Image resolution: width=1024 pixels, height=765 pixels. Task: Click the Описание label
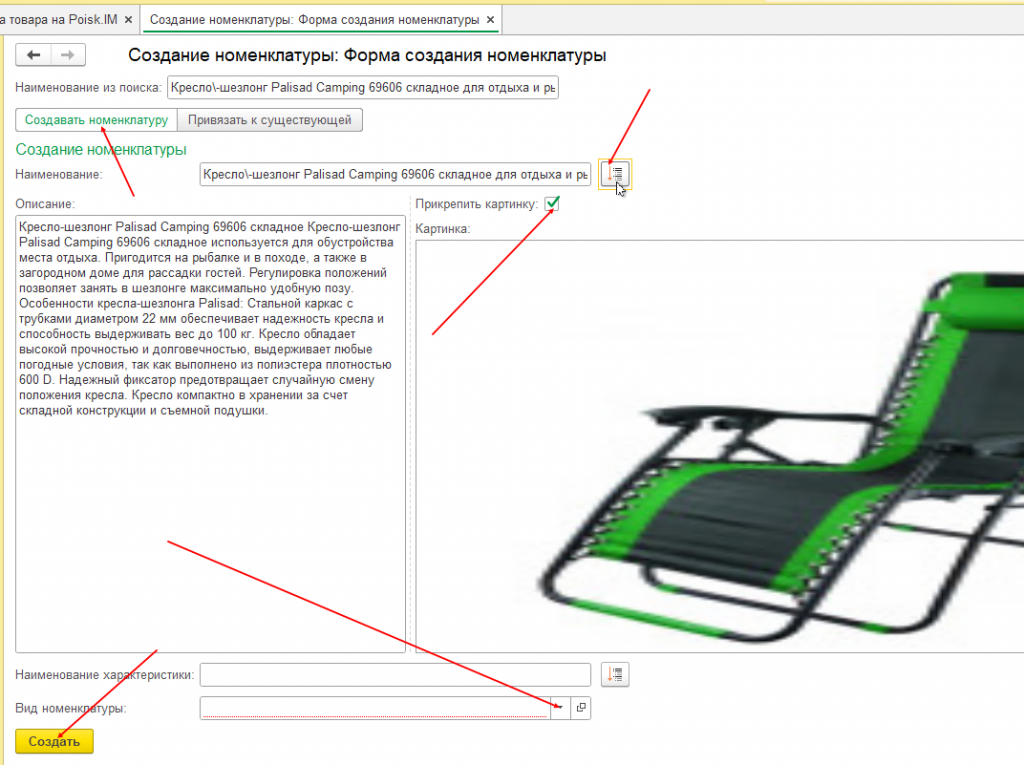(45, 204)
